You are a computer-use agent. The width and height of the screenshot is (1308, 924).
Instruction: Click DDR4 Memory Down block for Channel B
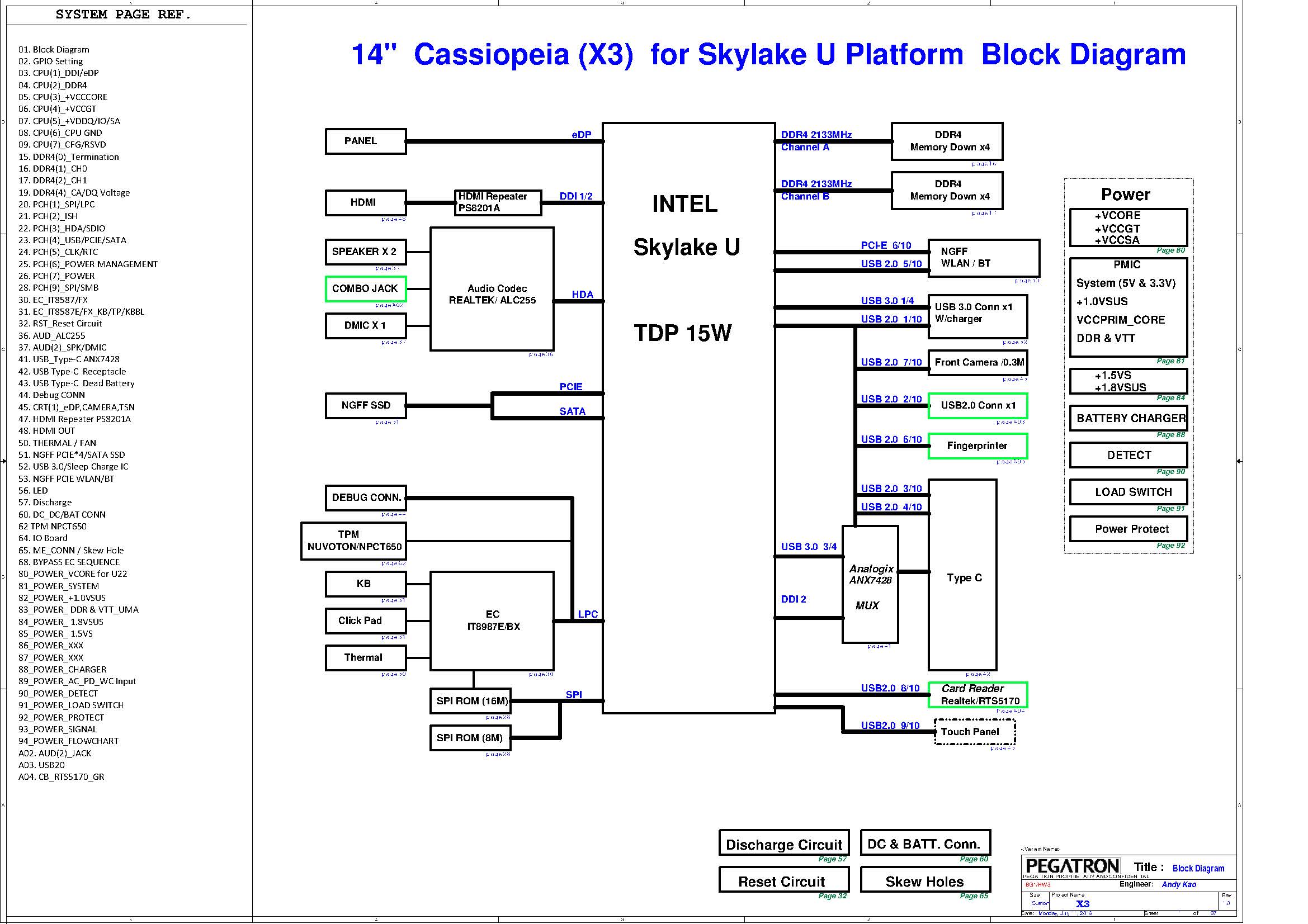tap(947, 191)
